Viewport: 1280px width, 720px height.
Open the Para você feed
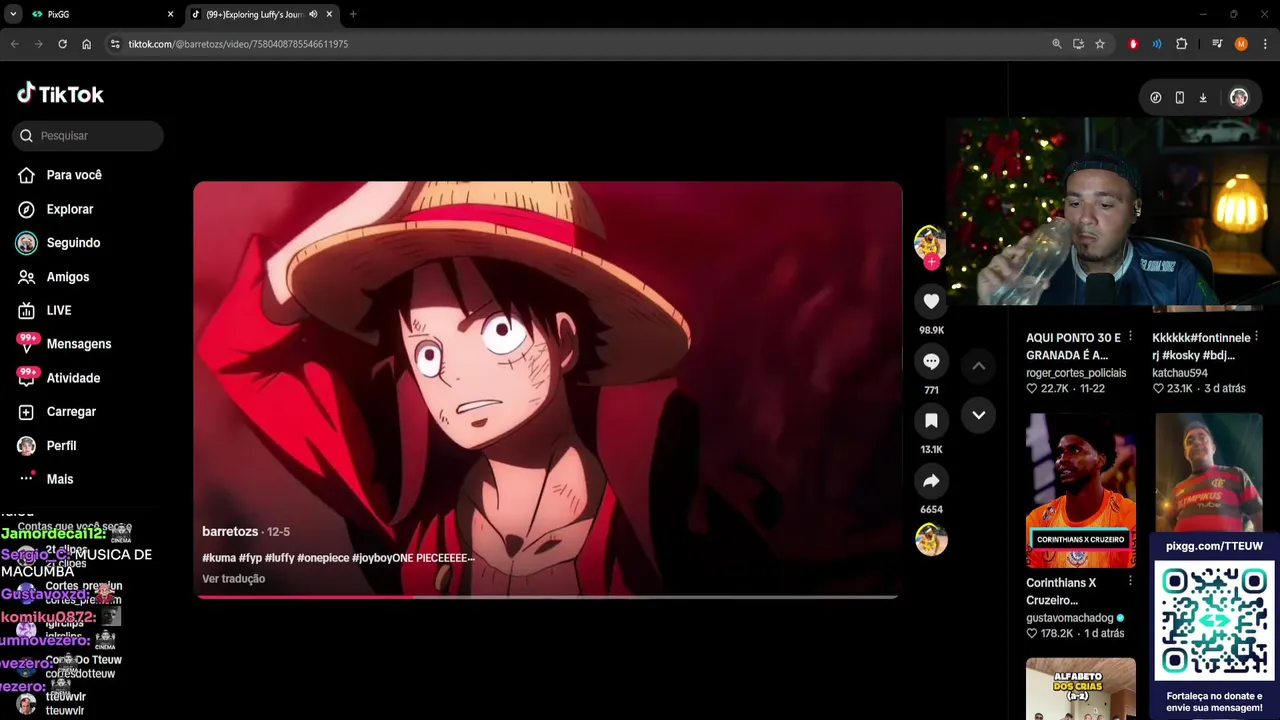coord(60,175)
